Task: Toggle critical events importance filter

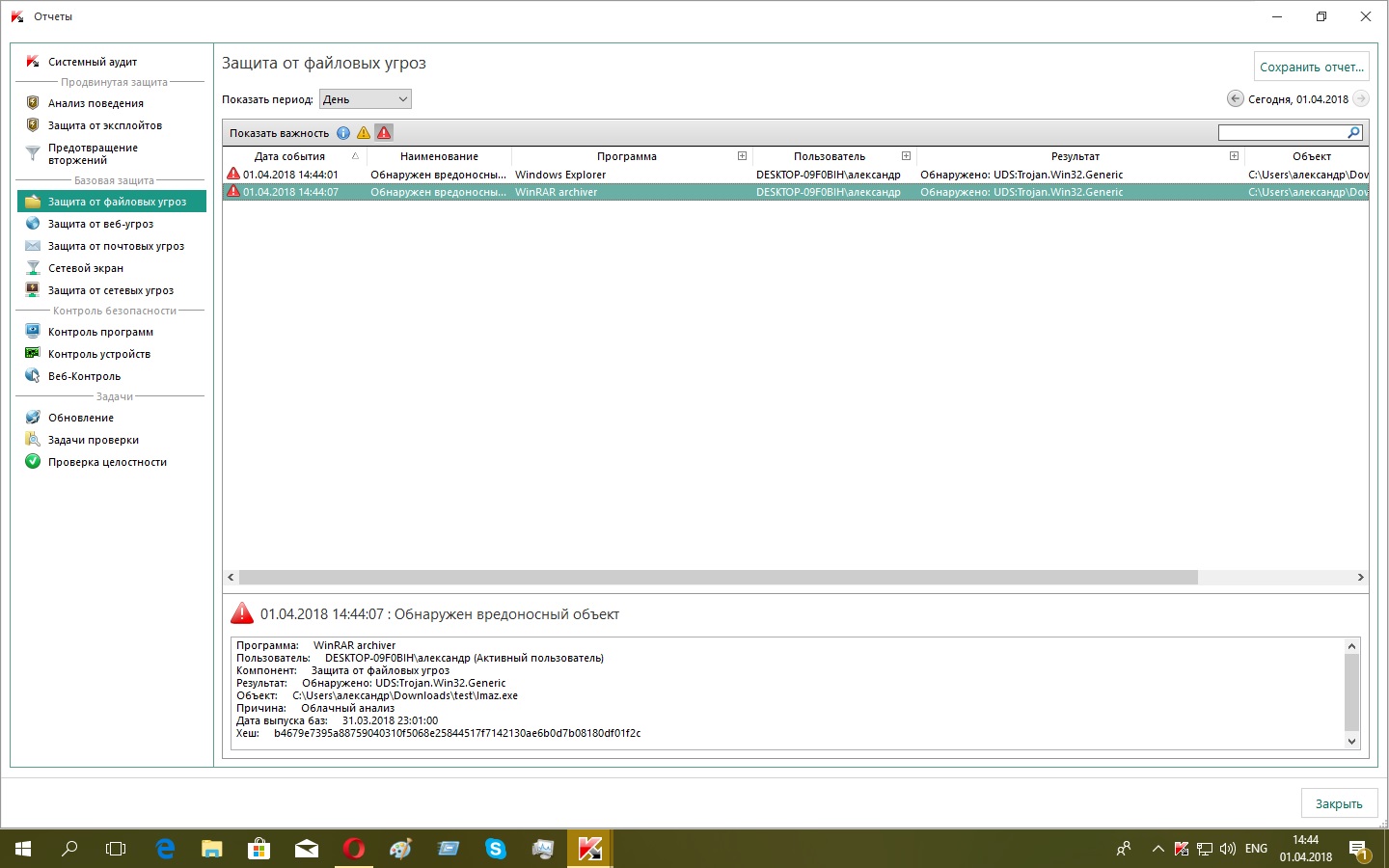Action: 384,133
